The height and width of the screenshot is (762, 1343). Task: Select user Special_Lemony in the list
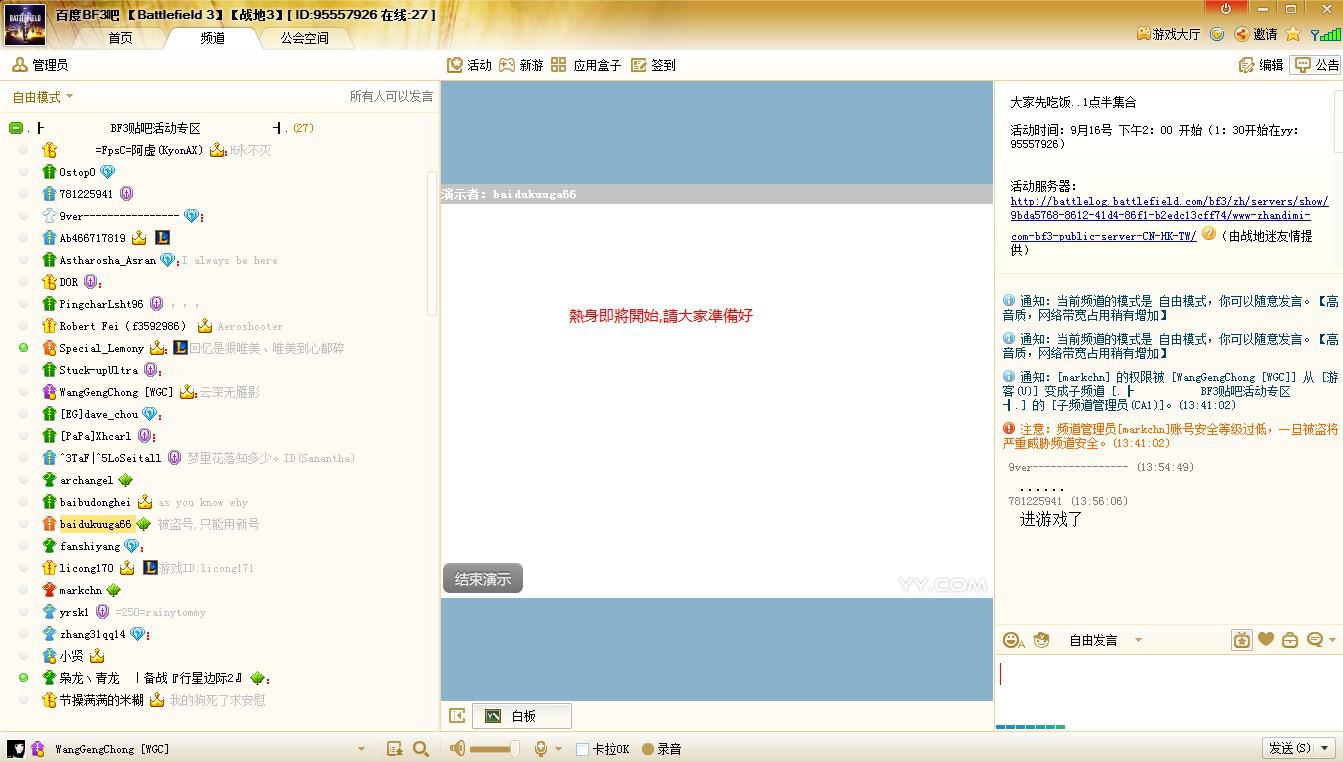(x=101, y=348)
